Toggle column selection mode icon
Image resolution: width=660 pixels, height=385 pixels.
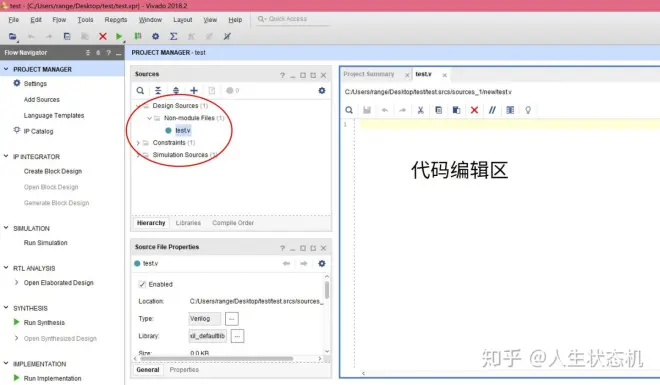click(x=510, y=110)
